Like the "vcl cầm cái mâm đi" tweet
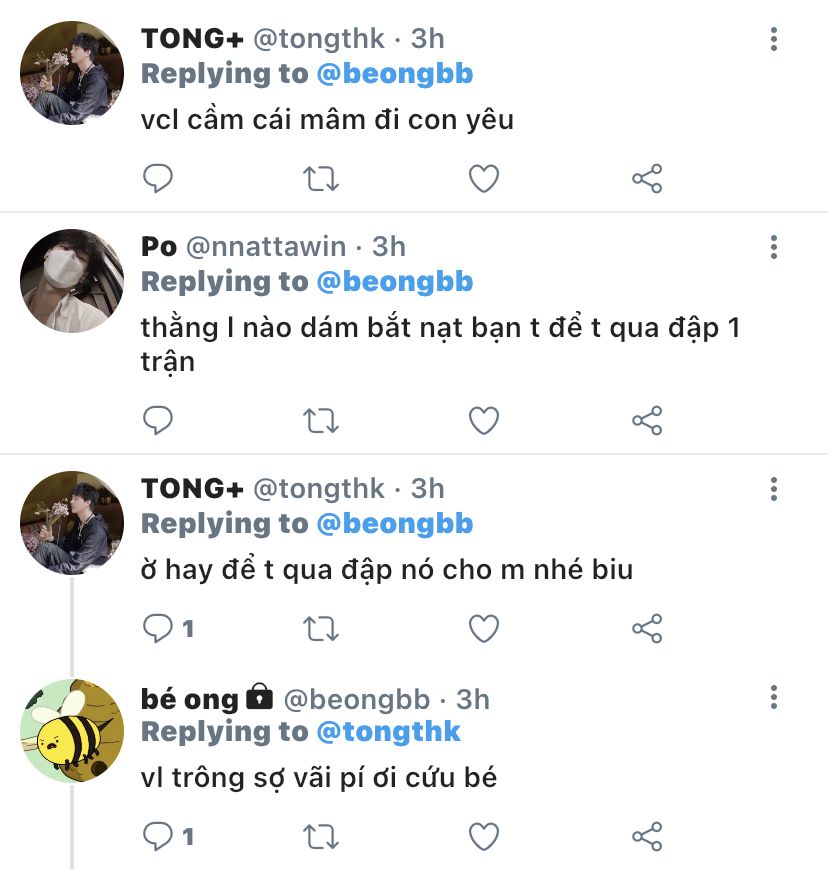Image resolution: width=828 pixels, height=869 pixels. [484, 179]
